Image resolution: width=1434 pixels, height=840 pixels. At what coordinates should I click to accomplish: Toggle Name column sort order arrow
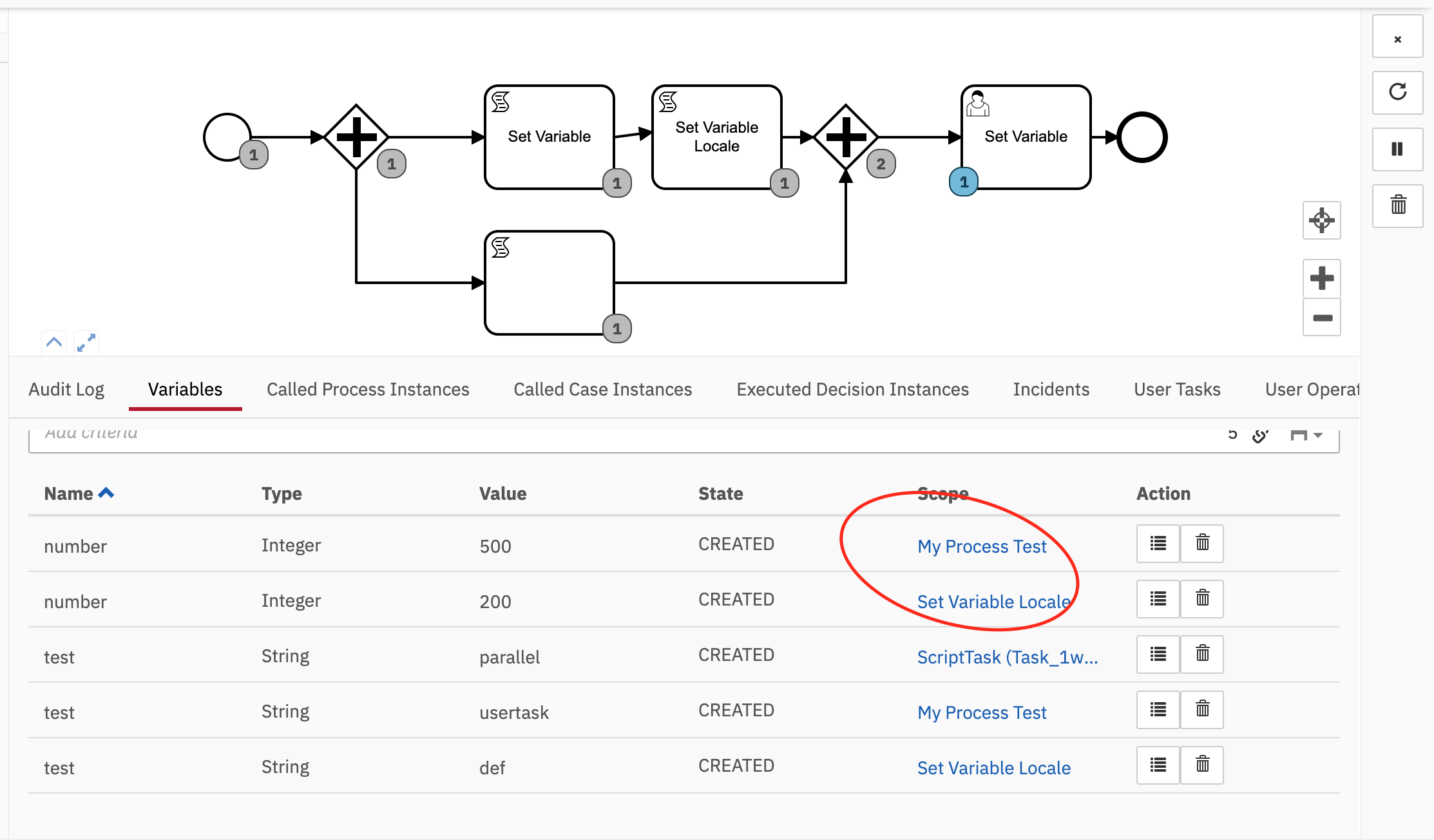click(106, 493)
